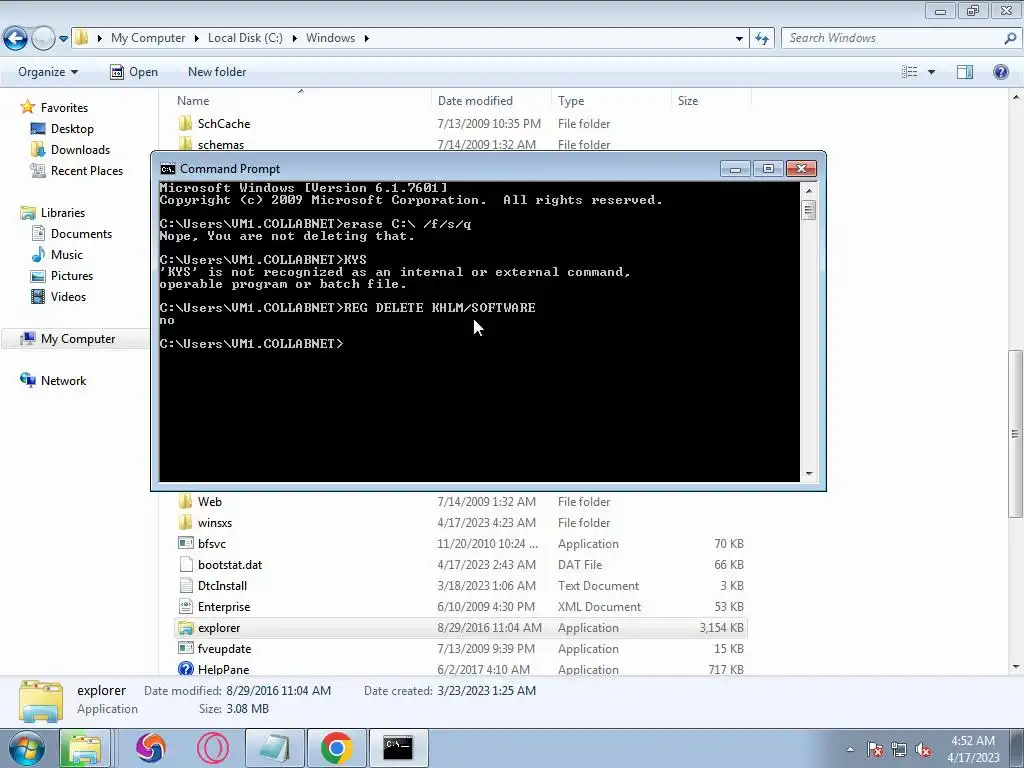Sort by Size column header
This screenshot has width=1024, height=768.
(711, 101)
